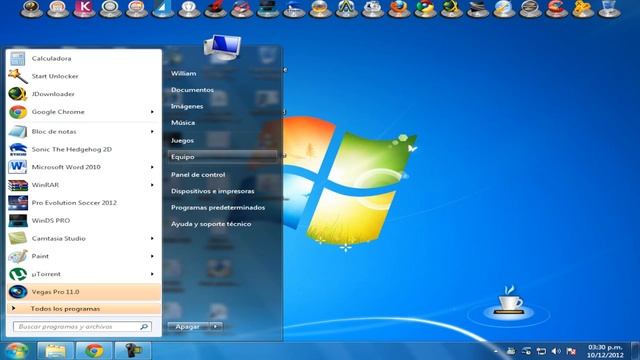Open JDownloader in the Start menu list
Image resolution: width=640 pixels, height=360 pixels.
point(84,94)
